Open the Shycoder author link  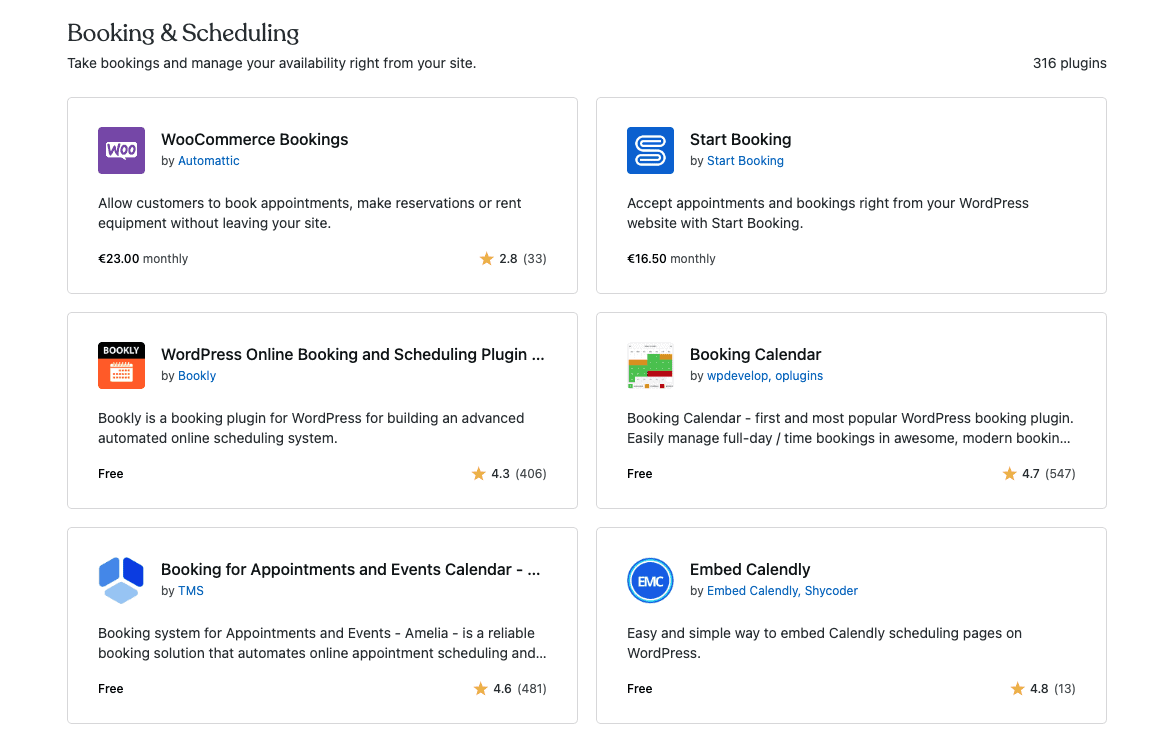click(831, 591)
